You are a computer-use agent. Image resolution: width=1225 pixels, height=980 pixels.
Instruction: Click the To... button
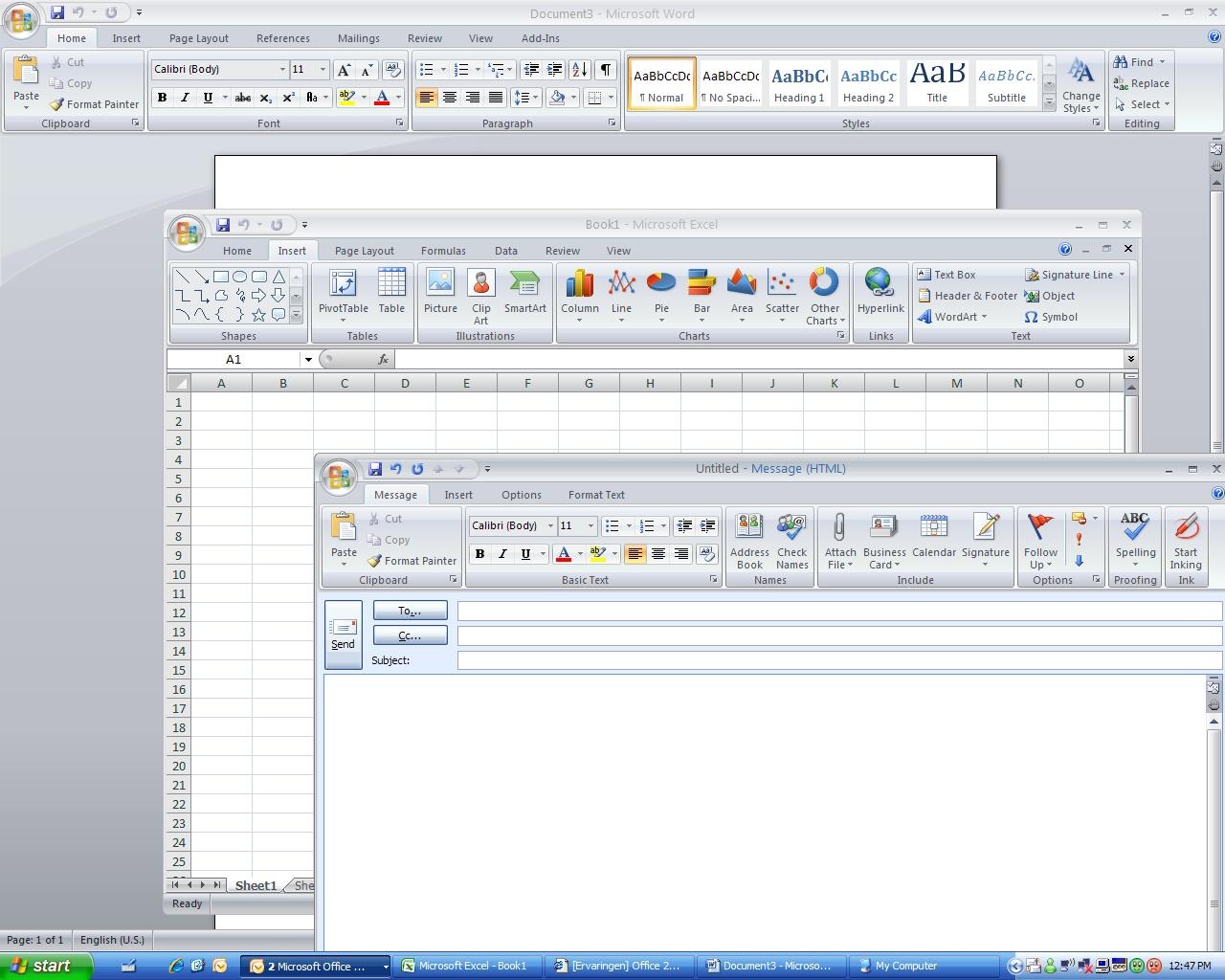(410, 611)
